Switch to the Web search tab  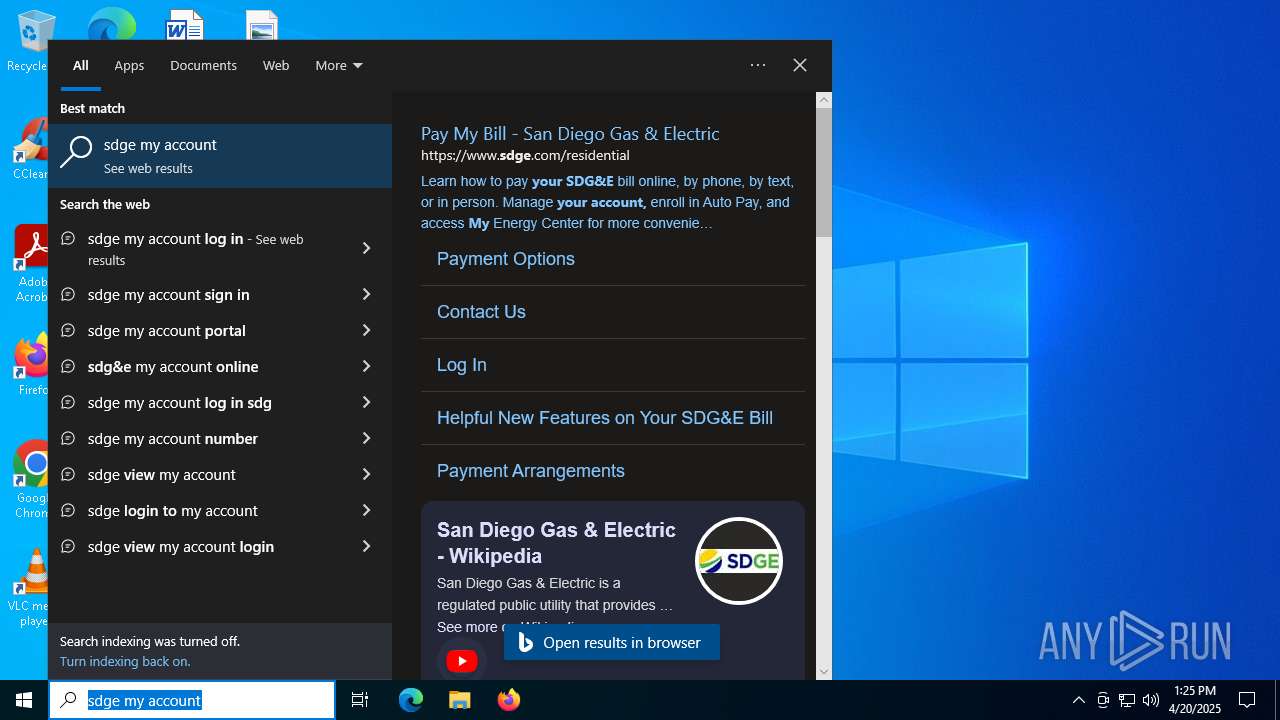pos(276,65)
